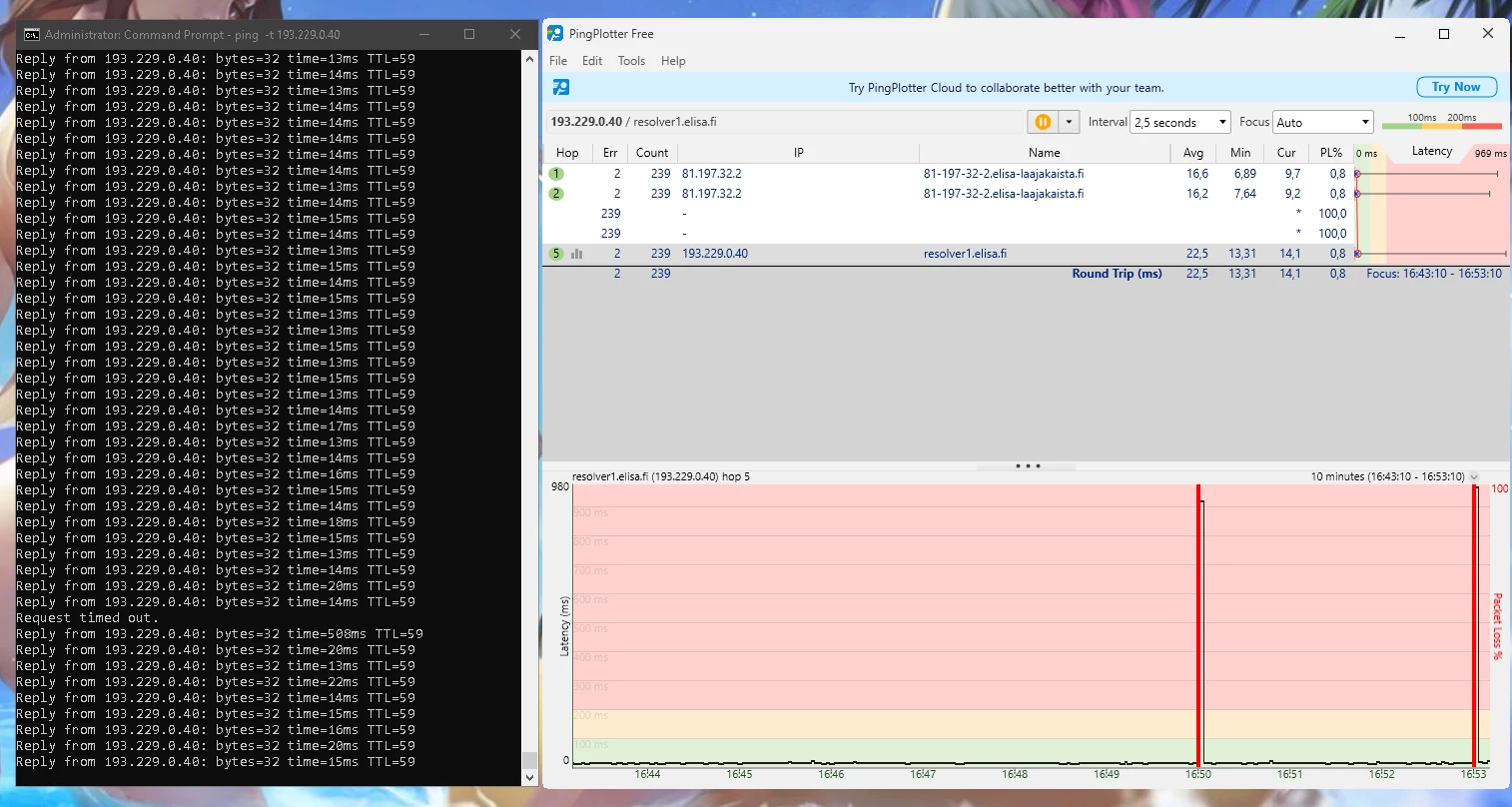Image resolution: width=1512 pixels, height=807 pixels.
Task: Click the Command Prompt icon in title bar
Action: coord(32,34)
